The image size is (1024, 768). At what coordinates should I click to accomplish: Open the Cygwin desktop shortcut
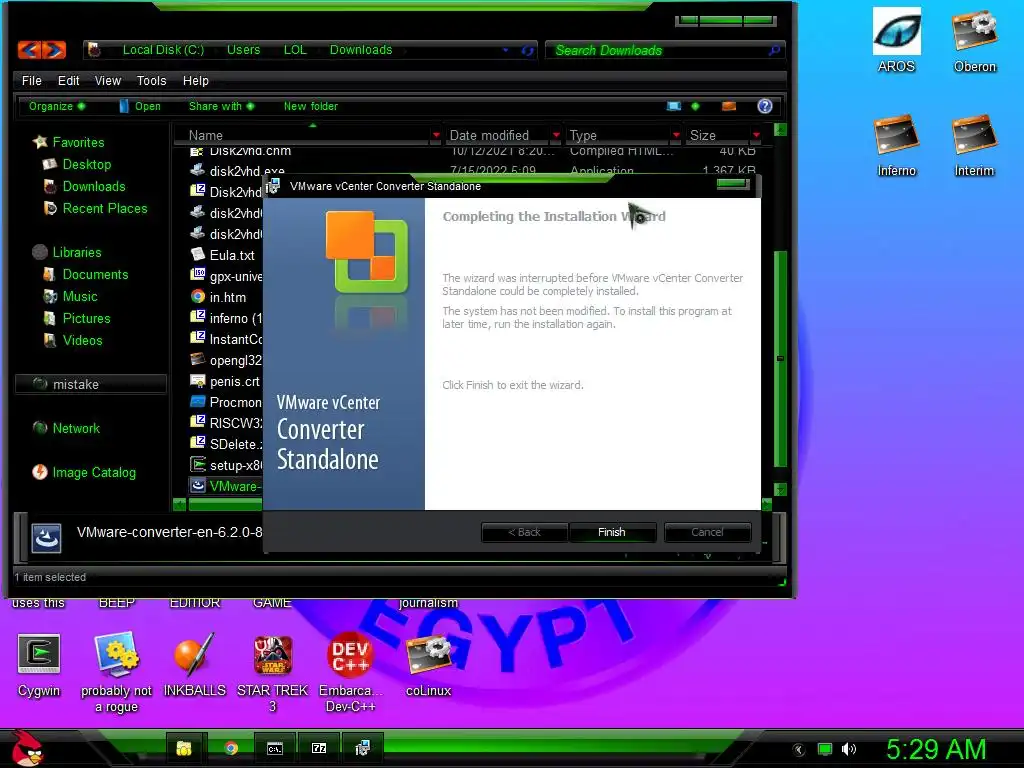pos(39,665)
